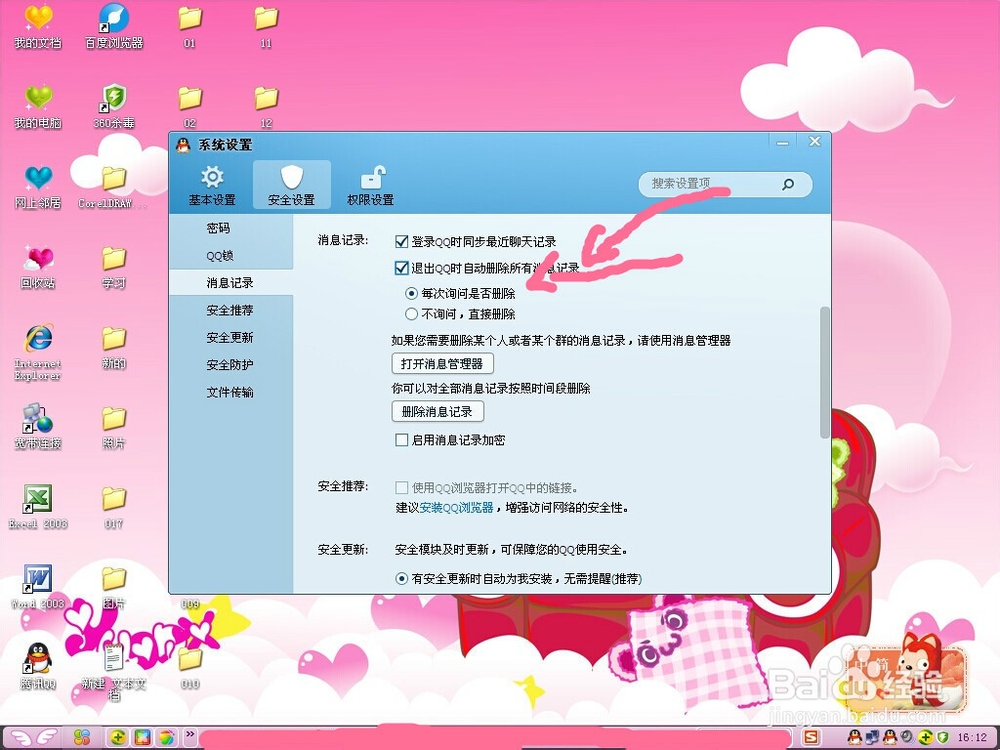Click the 搜索设置项 search field
Image resolution: width=1000 pixels, height=750 pixels.
tap(725, 184)
